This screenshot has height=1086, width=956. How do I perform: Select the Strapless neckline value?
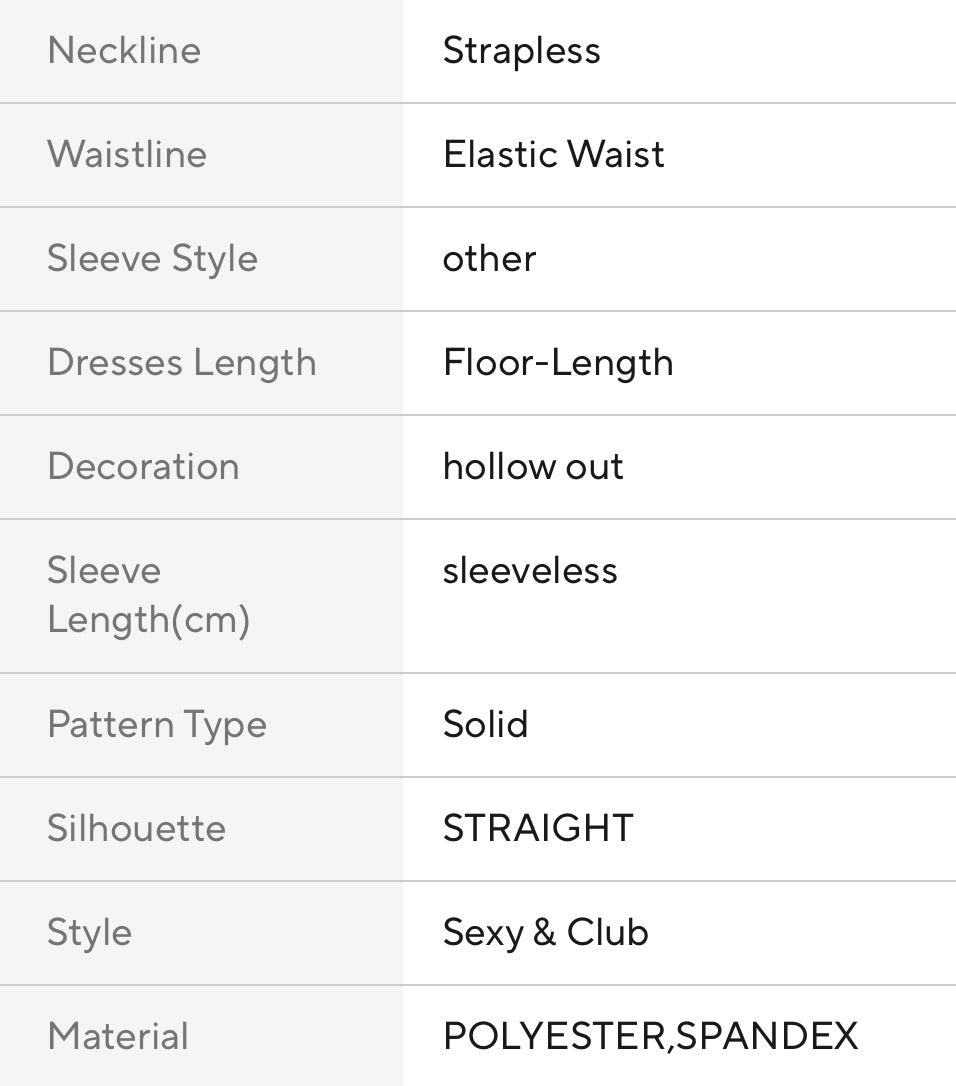click(x=521, y=50)
